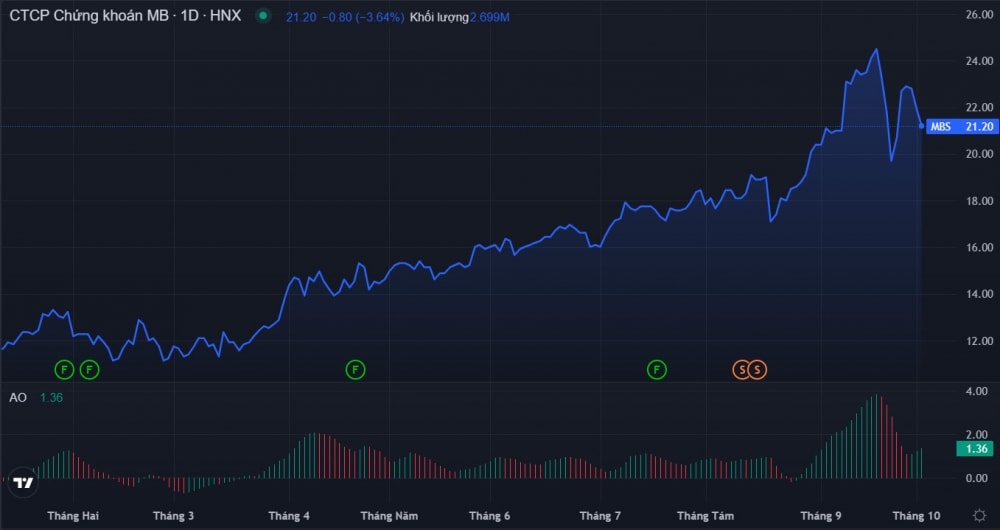1000x530 pixels.
Task: Click the 26.00 price axis label
Action: (980, 14)
